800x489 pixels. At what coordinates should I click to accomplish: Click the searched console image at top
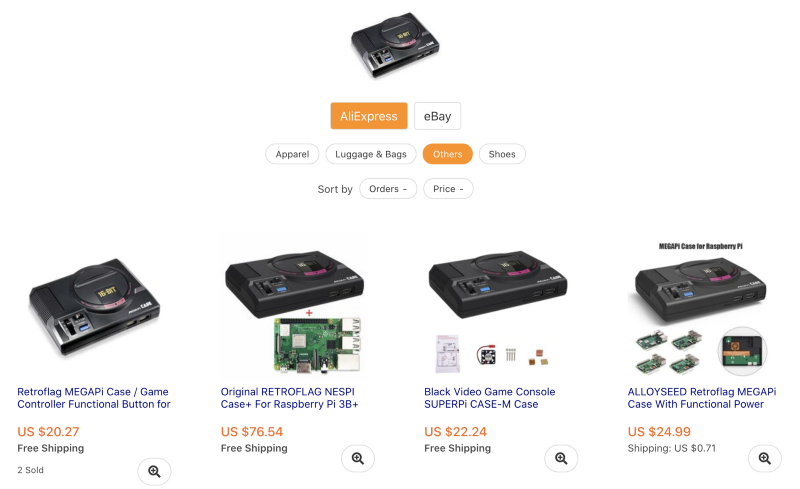click(x=395, y=45)
